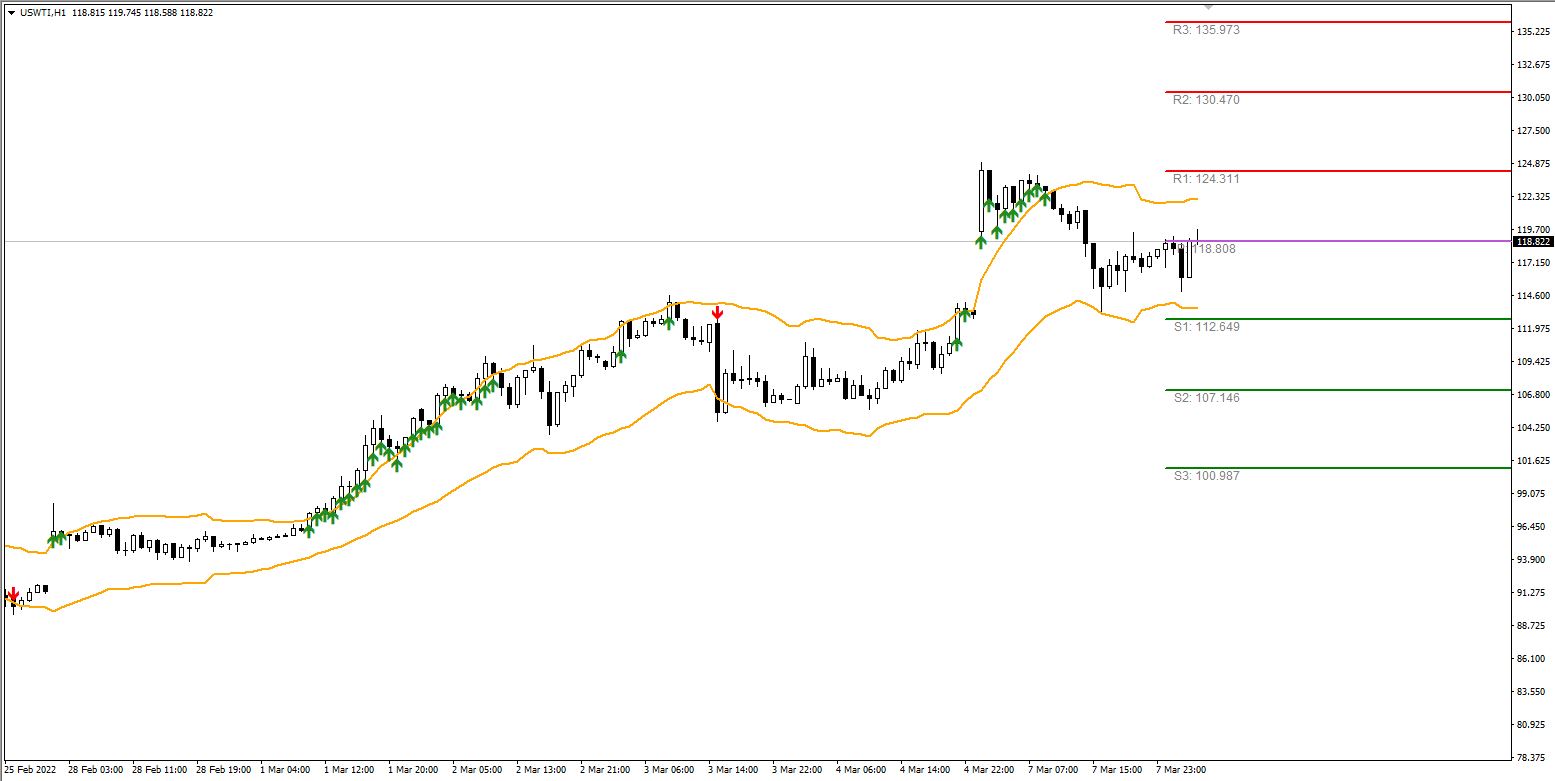The image size is (1555, 781).
Task: Select the purple pivot line at 118.808
Action: 1338,241
